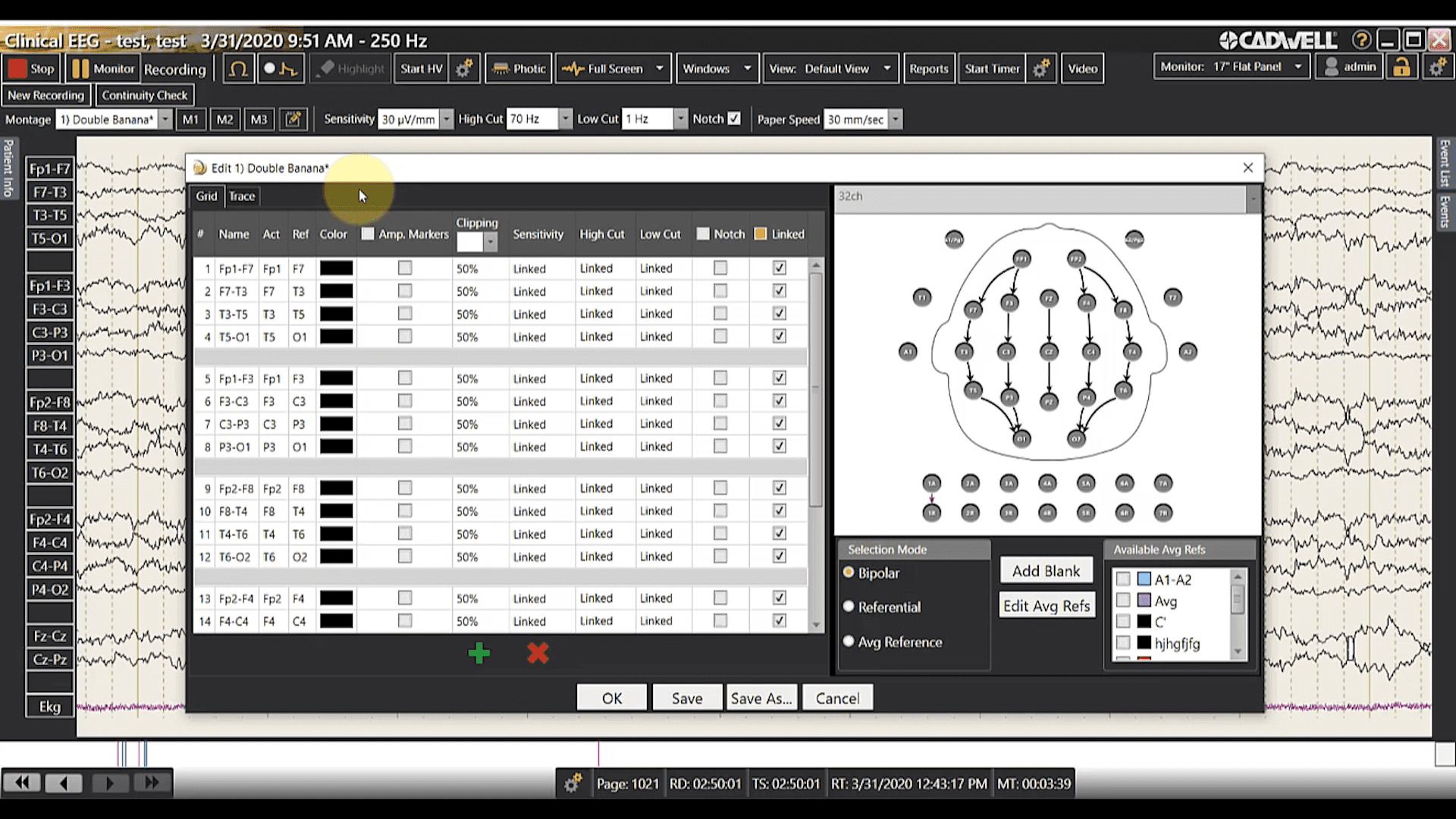This screenshot has width=1456, height=819.
Task: Click the padlock lock icon
Action: pyautogui.click(x=1401, y=67)
